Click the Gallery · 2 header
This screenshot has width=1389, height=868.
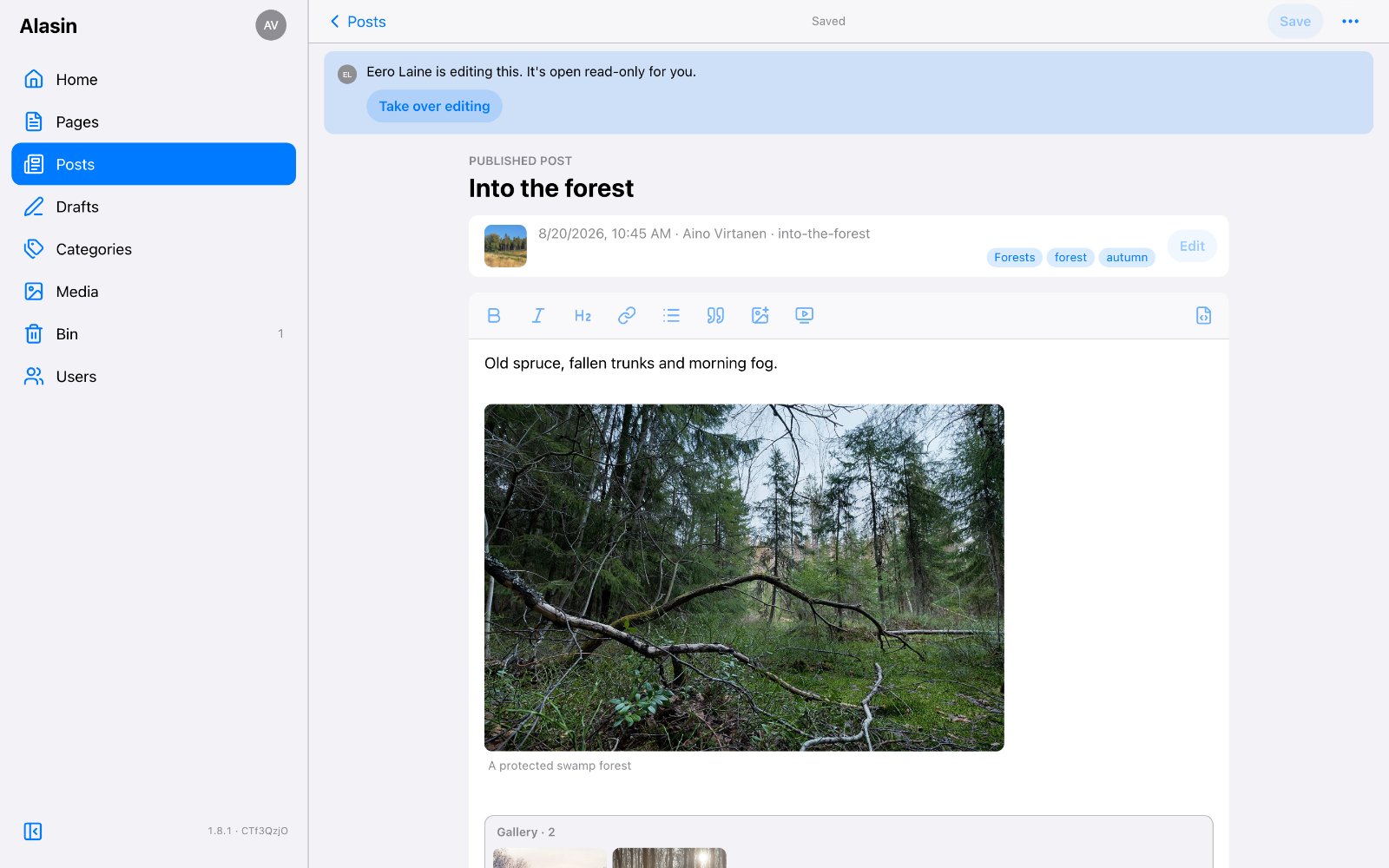526,832
